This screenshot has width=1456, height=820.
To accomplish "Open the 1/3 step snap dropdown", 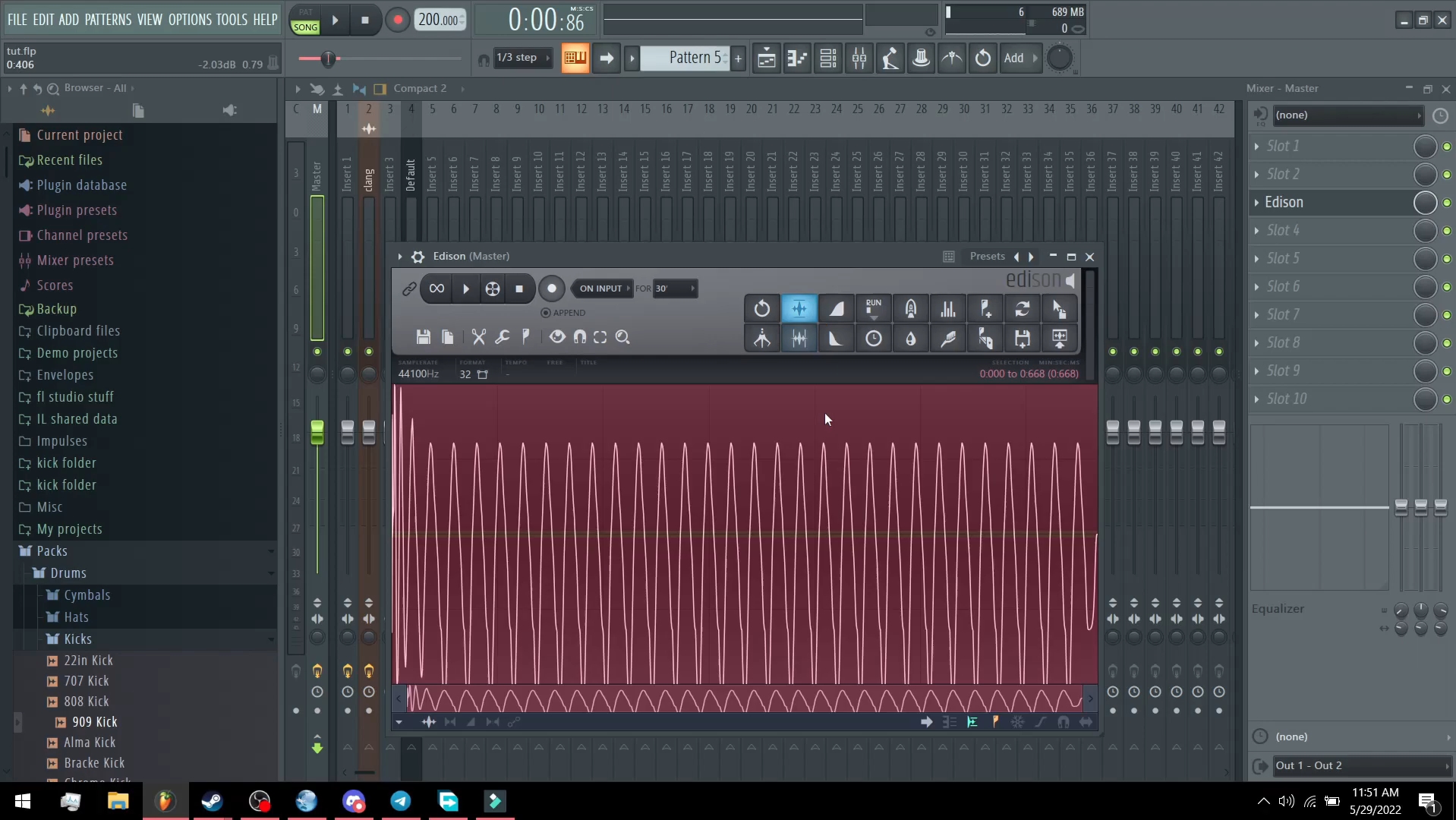I will click(522, 58).
